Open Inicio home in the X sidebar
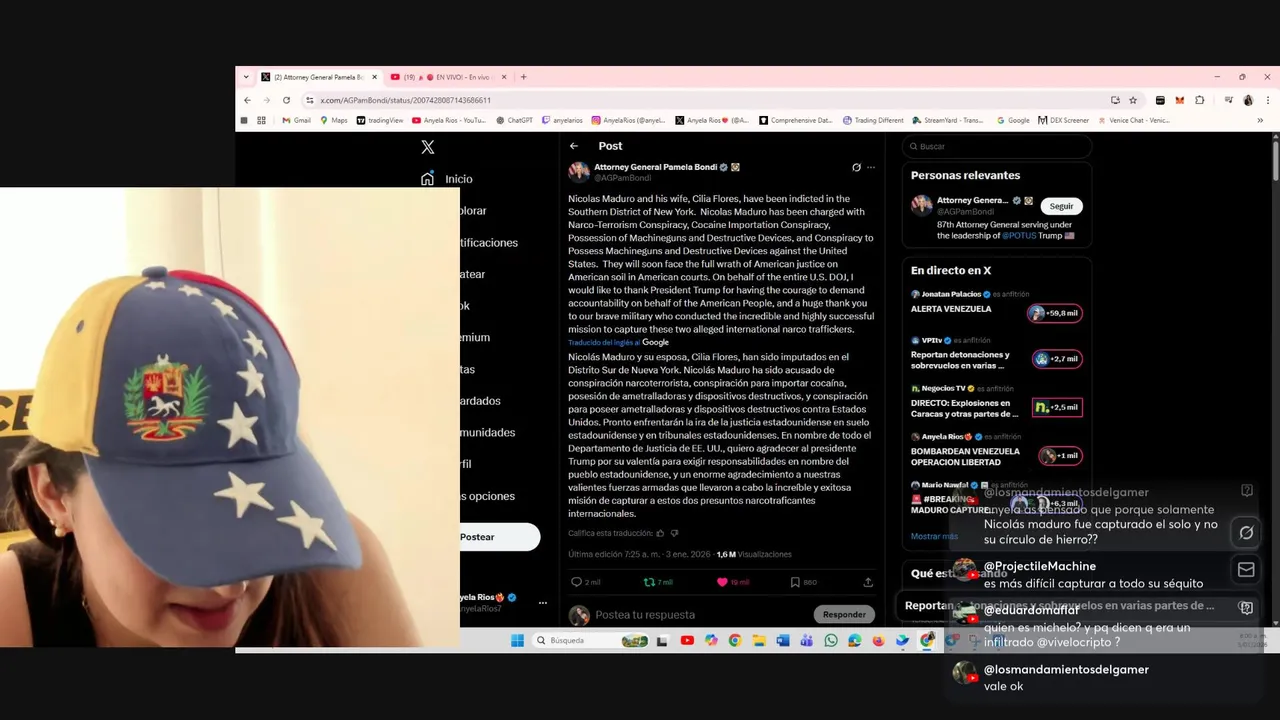Viewport: 1280px width, 720px height. [x=447, y=179]
